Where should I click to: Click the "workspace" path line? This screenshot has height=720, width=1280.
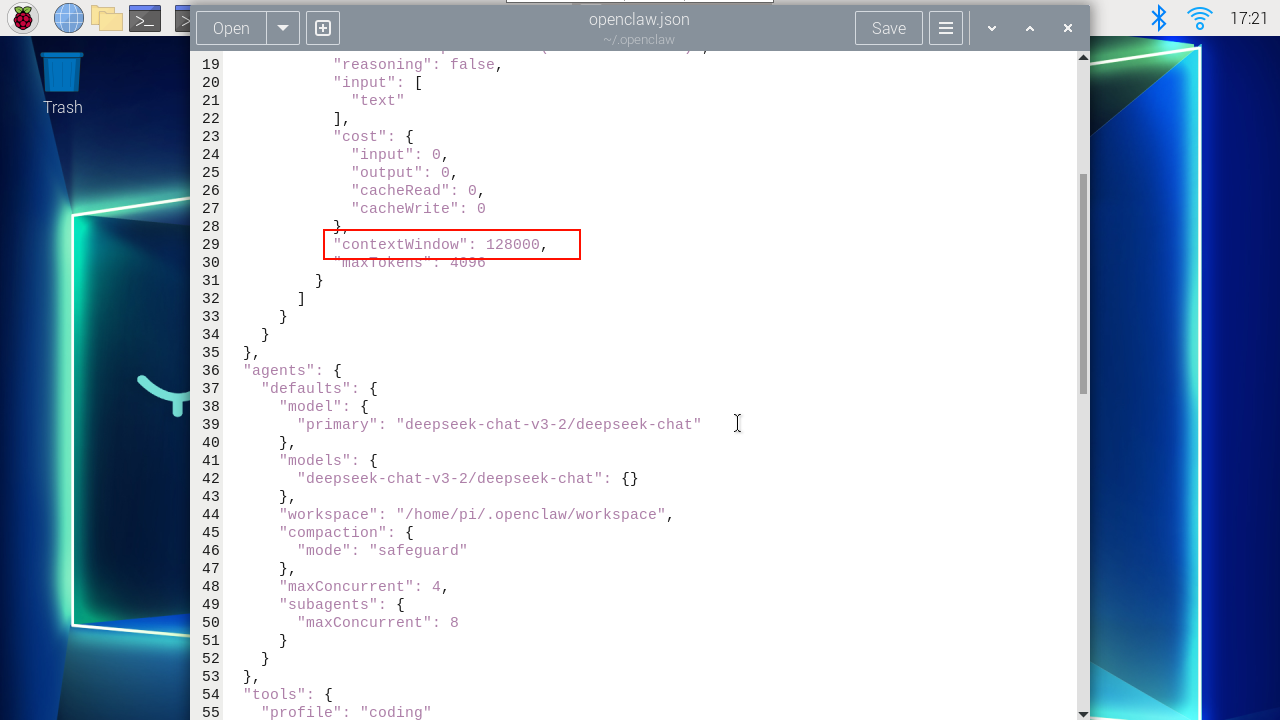click(476, 515)
